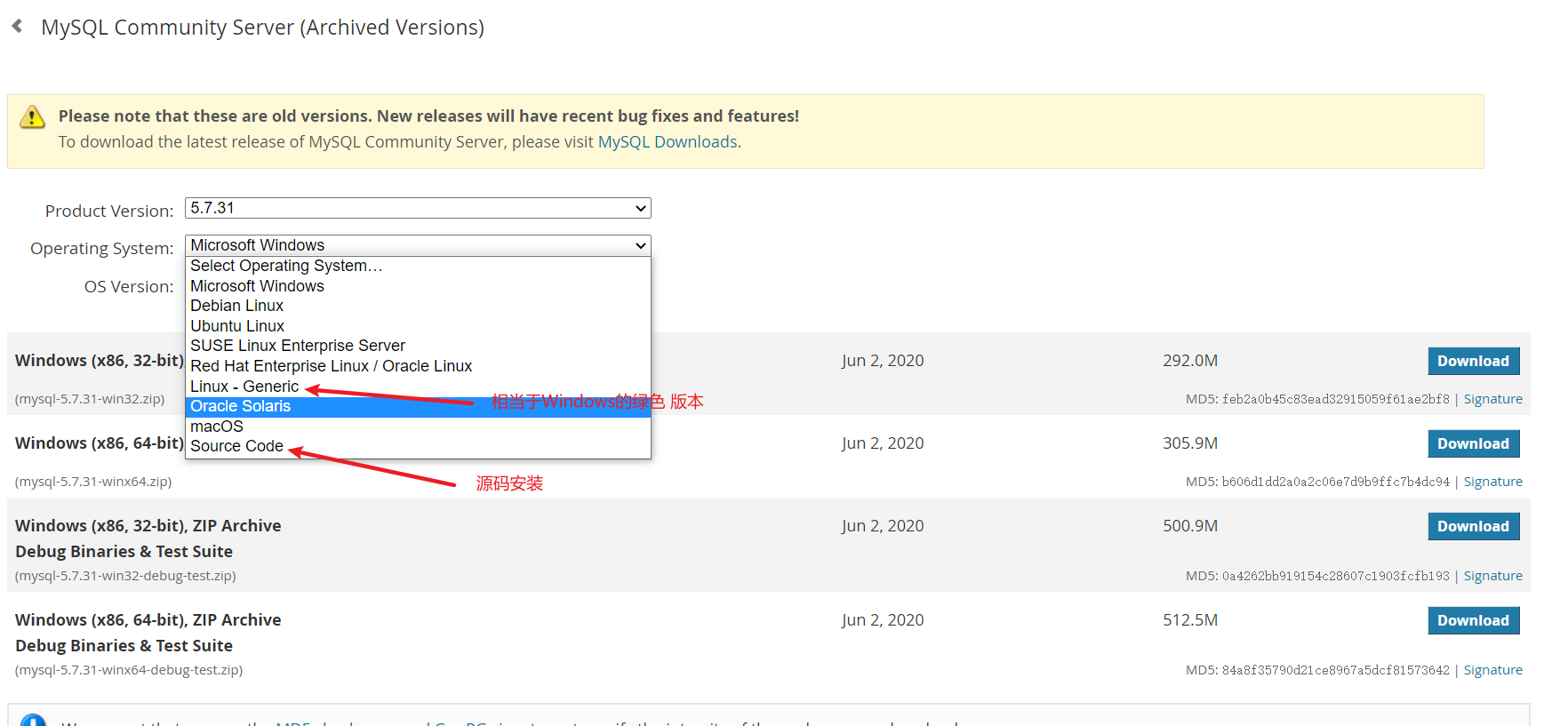Viewport: 1568px width, 726px height.
Task: Click the page heading MySQL Community Server (Archived Versions)
Action: (262, 28)
